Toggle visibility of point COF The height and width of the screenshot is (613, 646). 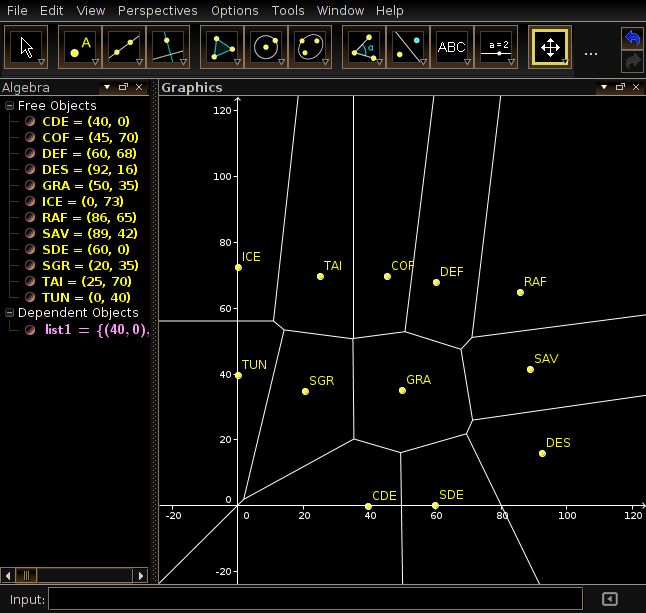coord(30,137)
